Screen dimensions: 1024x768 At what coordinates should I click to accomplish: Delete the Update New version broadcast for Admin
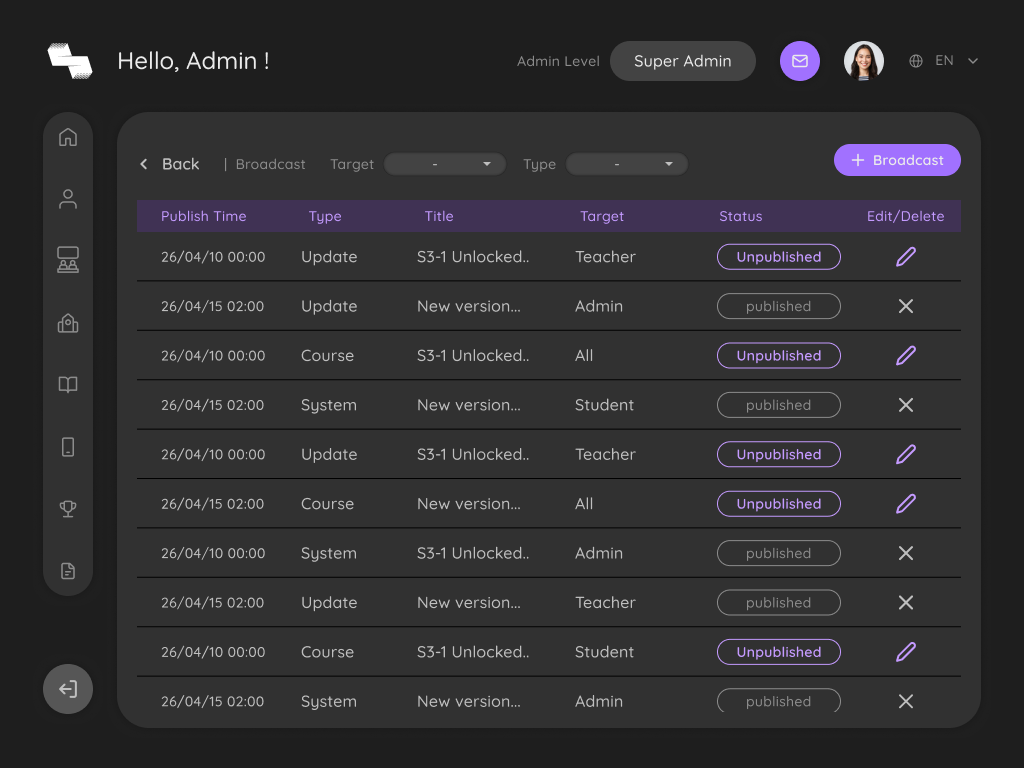[x=906, y=306]
